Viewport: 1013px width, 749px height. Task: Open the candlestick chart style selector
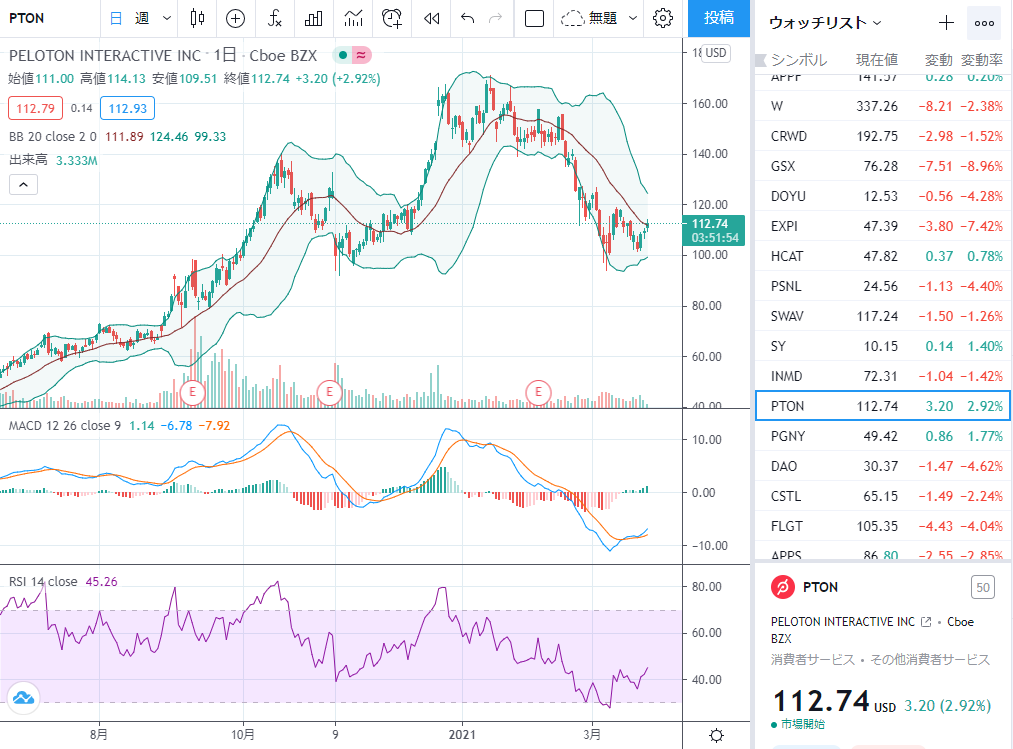[198, 18]
